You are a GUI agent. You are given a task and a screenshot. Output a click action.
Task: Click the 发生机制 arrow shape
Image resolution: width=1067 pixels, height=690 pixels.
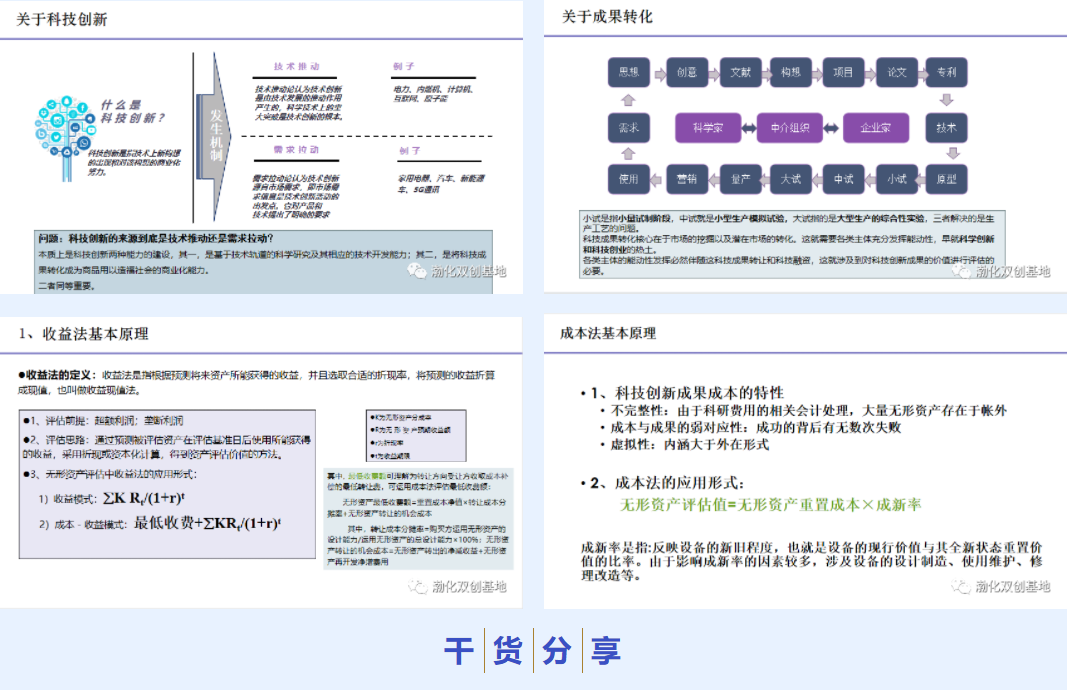click(215, 137)
